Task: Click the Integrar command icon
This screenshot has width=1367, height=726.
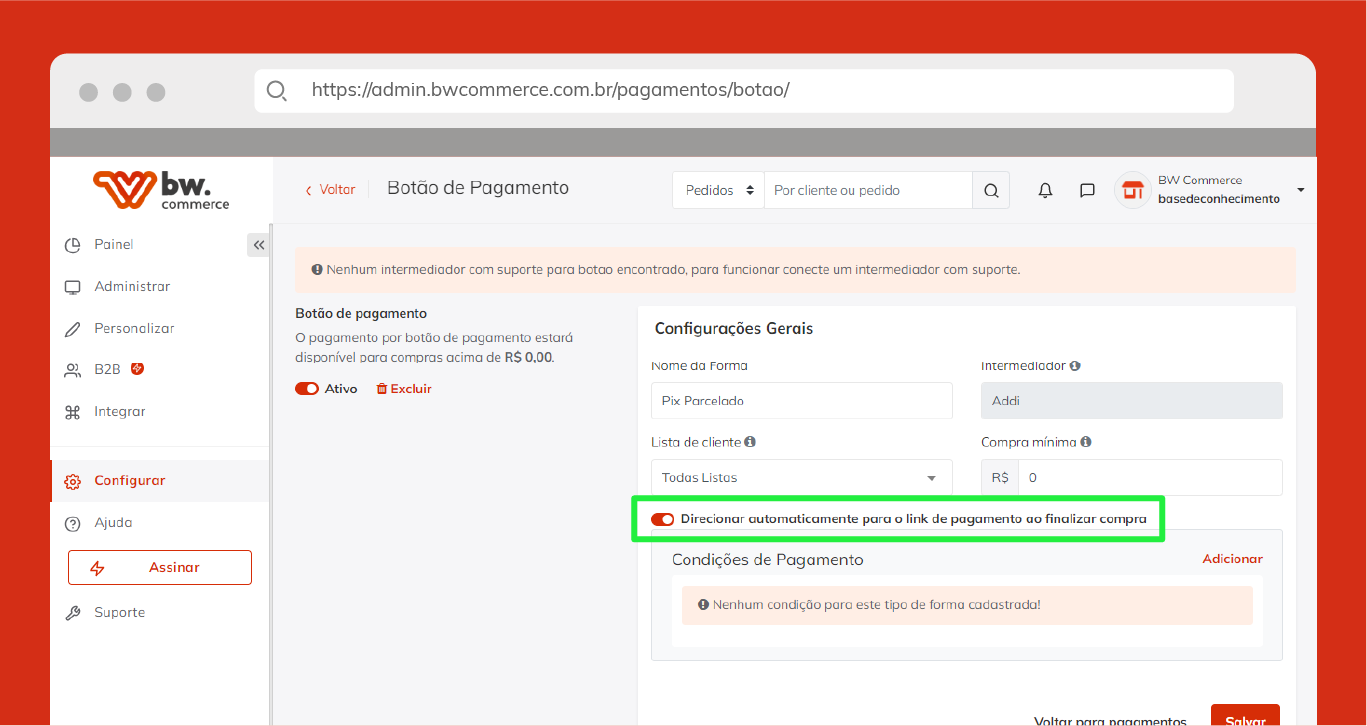Action: tap(72, 412)
